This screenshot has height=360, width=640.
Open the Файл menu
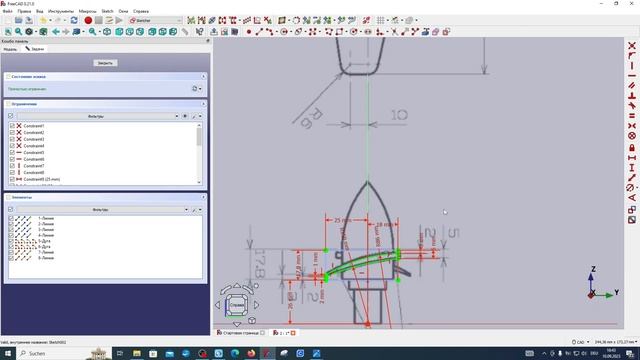pyautogui.click(x=7, y=11)
